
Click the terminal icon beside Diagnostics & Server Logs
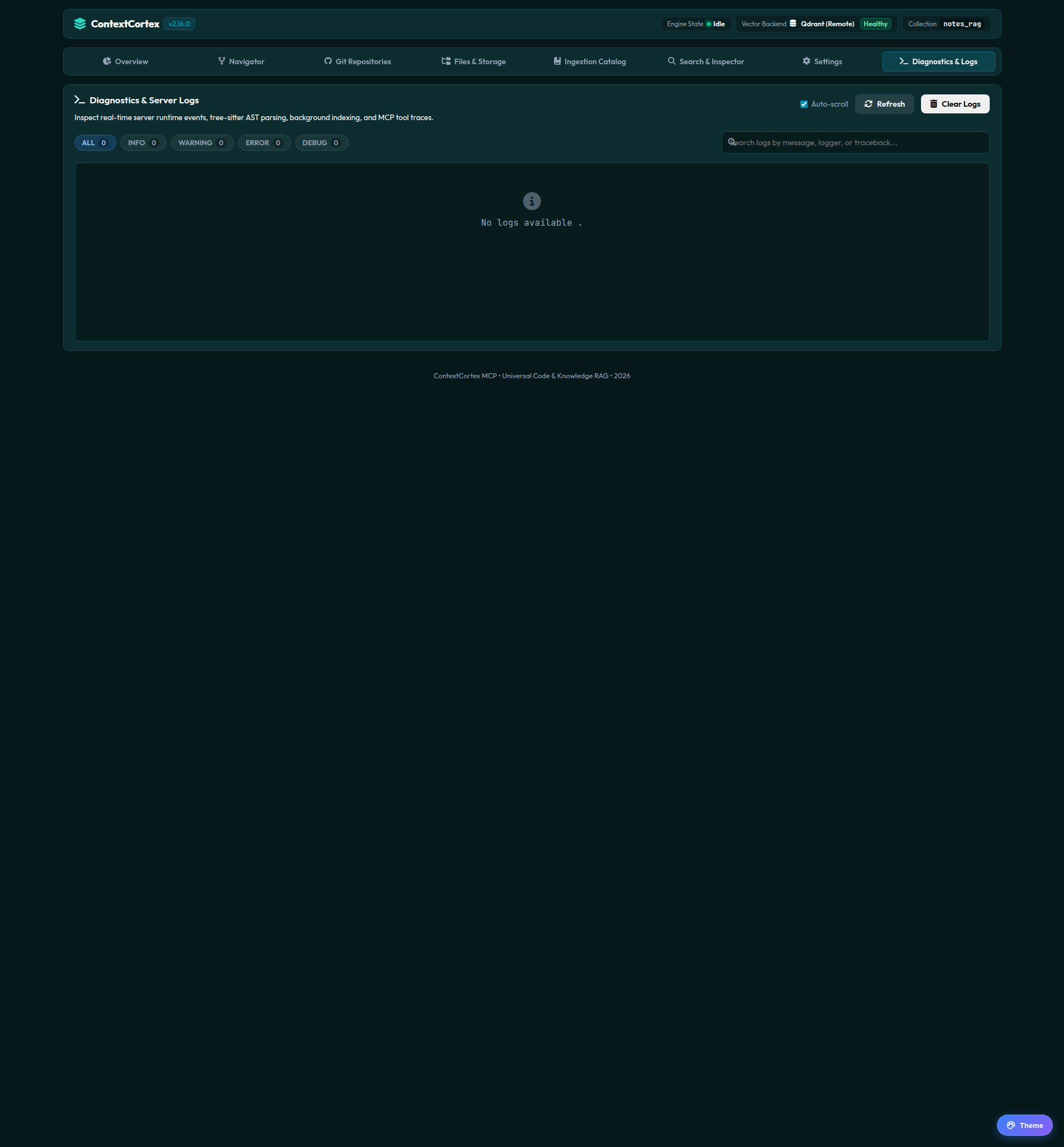pos(80,99)
